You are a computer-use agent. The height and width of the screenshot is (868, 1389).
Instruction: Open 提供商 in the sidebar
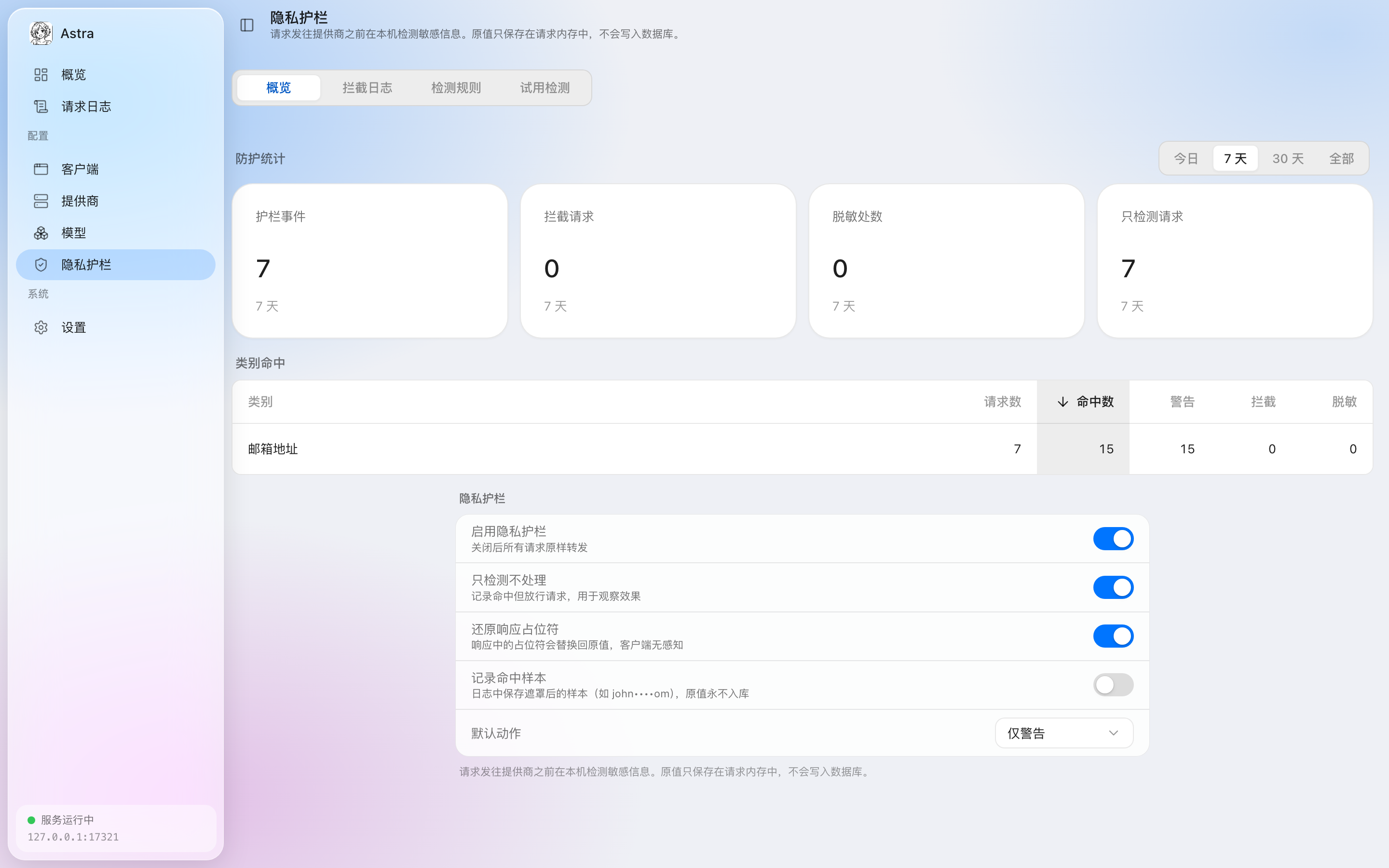click(115, 201)
